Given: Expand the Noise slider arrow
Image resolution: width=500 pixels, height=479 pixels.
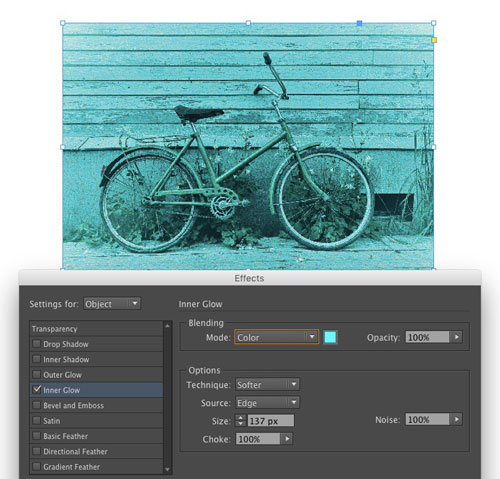Looking at the screenshot, I should pos(456,419).
